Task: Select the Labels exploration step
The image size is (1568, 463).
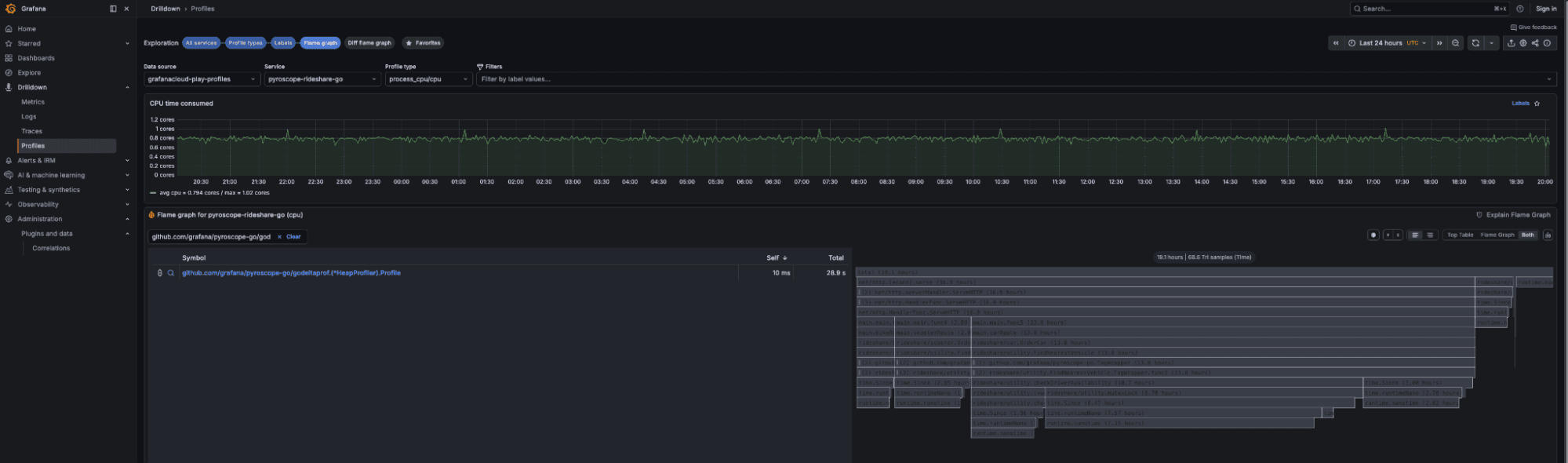Action: (x=283, y=43)
